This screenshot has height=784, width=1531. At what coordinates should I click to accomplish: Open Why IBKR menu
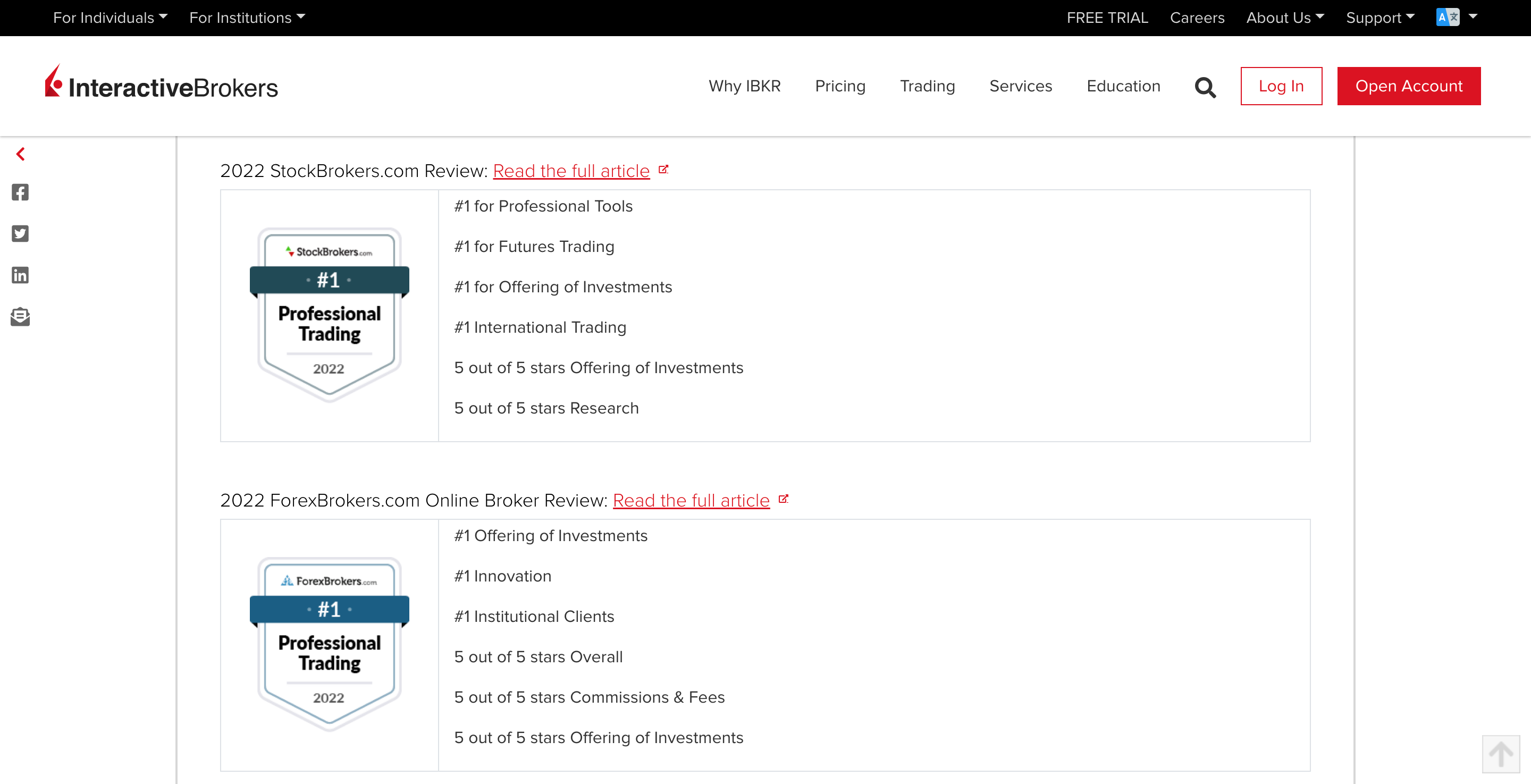click(x=744, y=86)
